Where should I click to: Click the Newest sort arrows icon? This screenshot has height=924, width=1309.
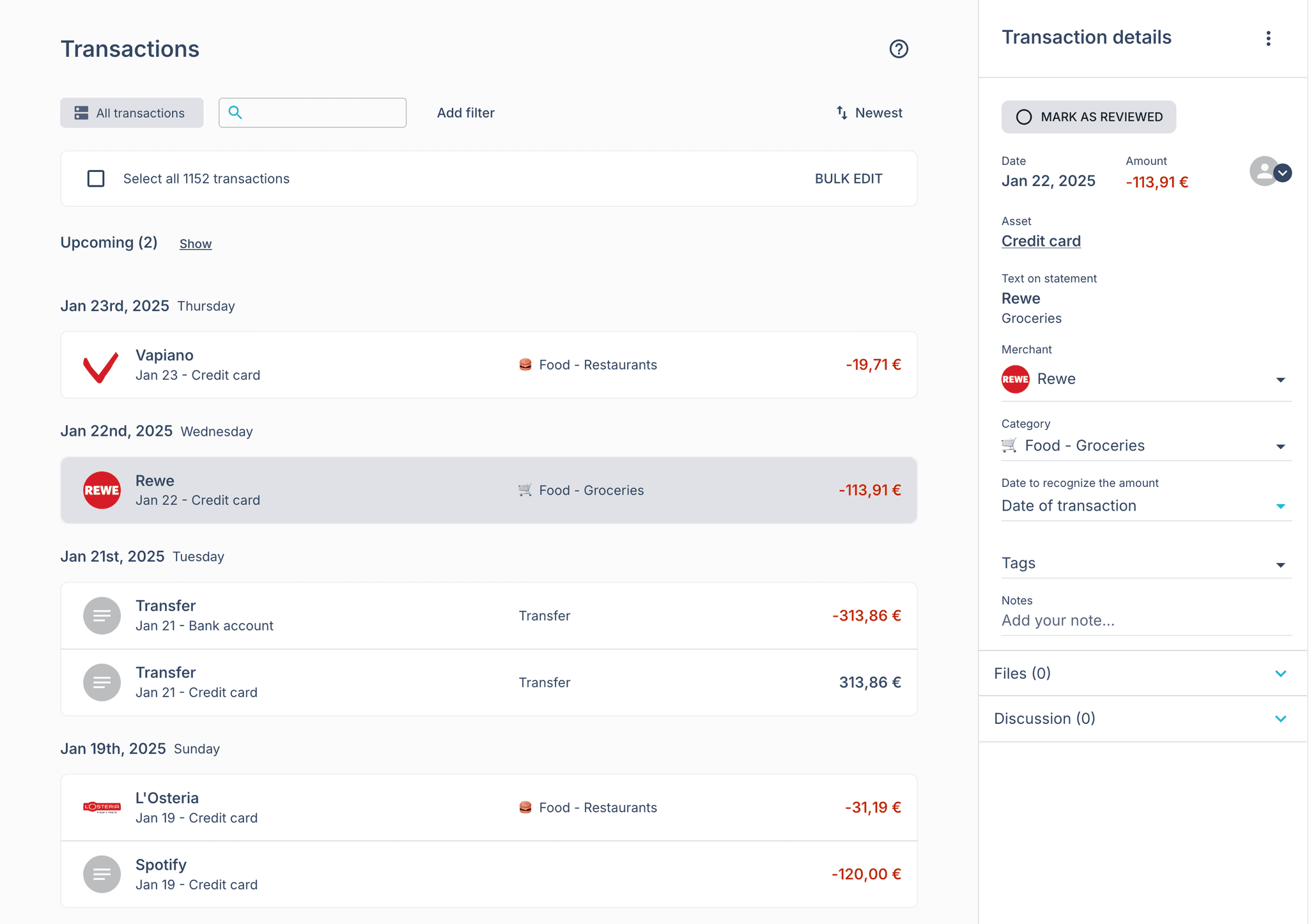842,112
